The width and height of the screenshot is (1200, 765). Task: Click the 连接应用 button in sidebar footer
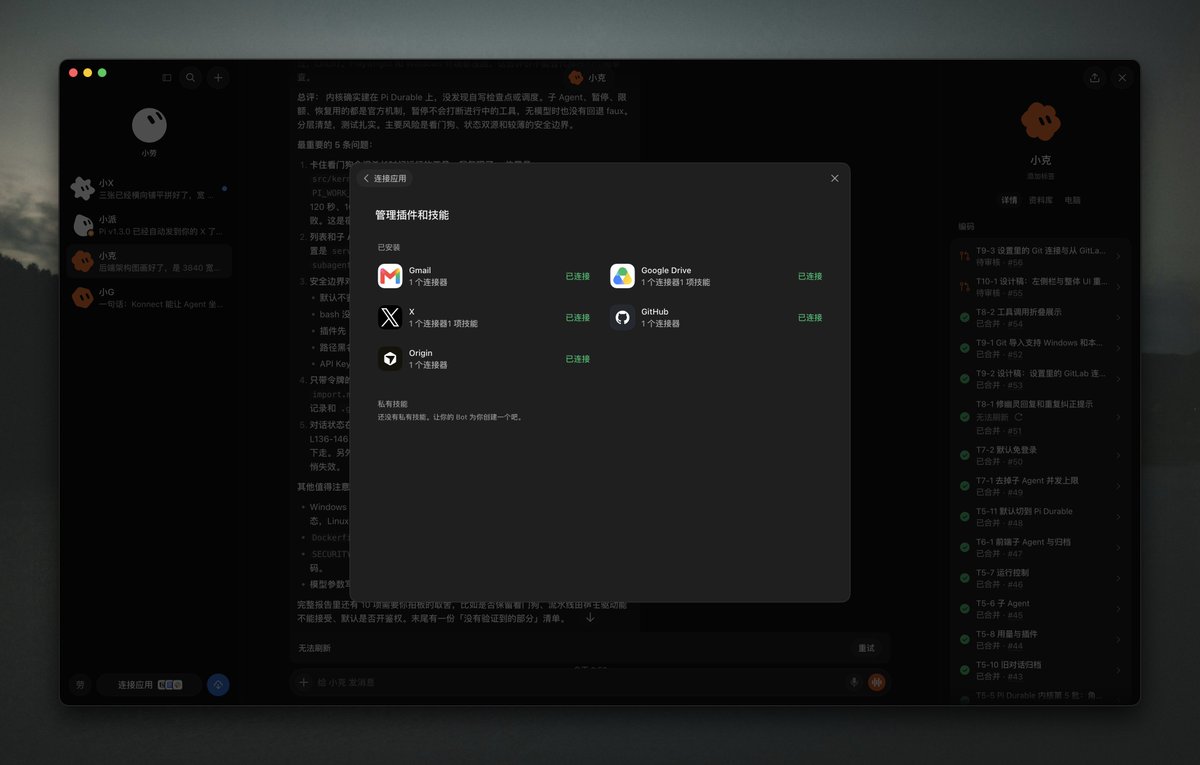click(149, 685)
